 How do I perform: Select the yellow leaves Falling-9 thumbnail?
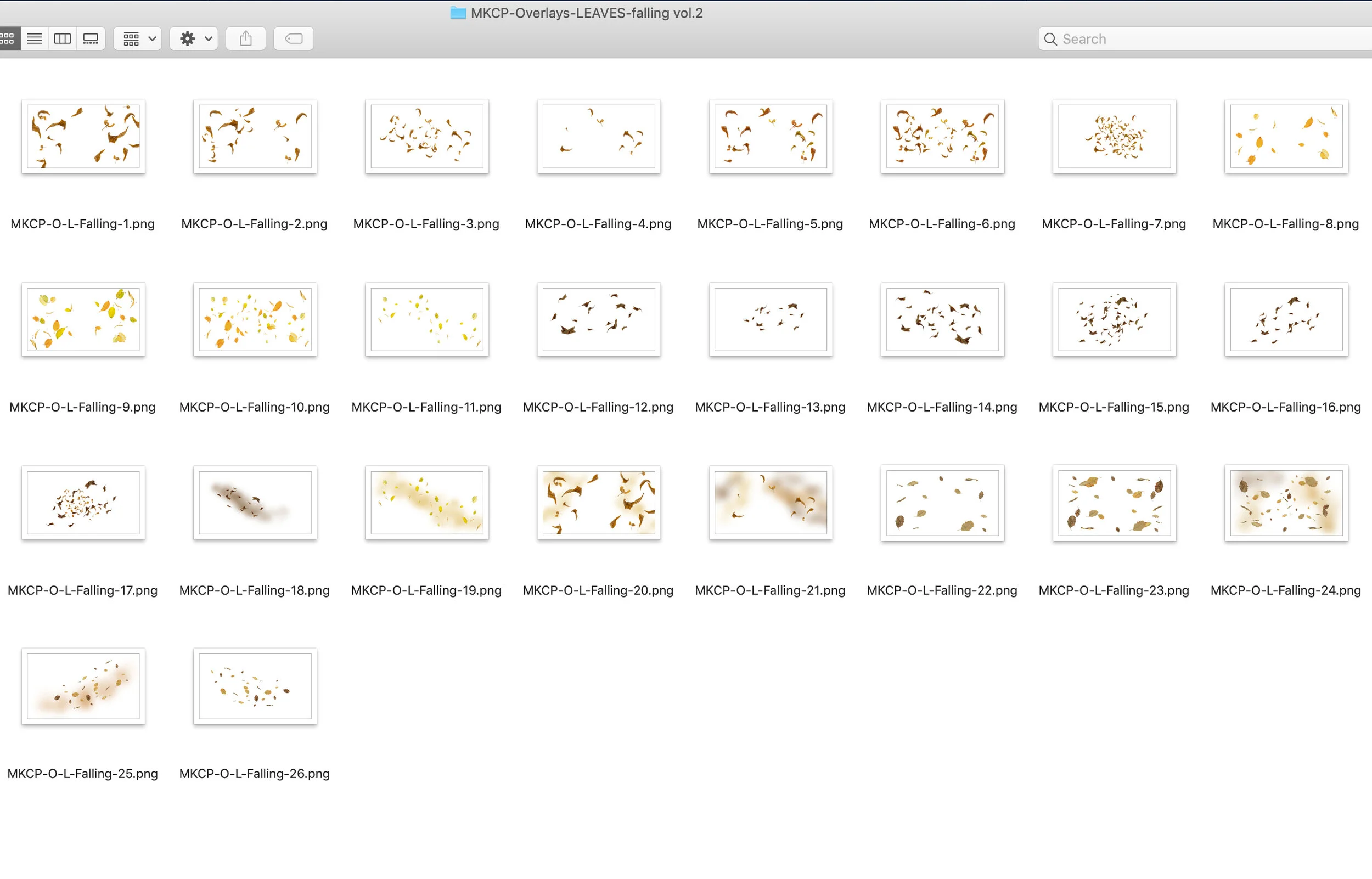pyautogui.click(x=83, y=319)
